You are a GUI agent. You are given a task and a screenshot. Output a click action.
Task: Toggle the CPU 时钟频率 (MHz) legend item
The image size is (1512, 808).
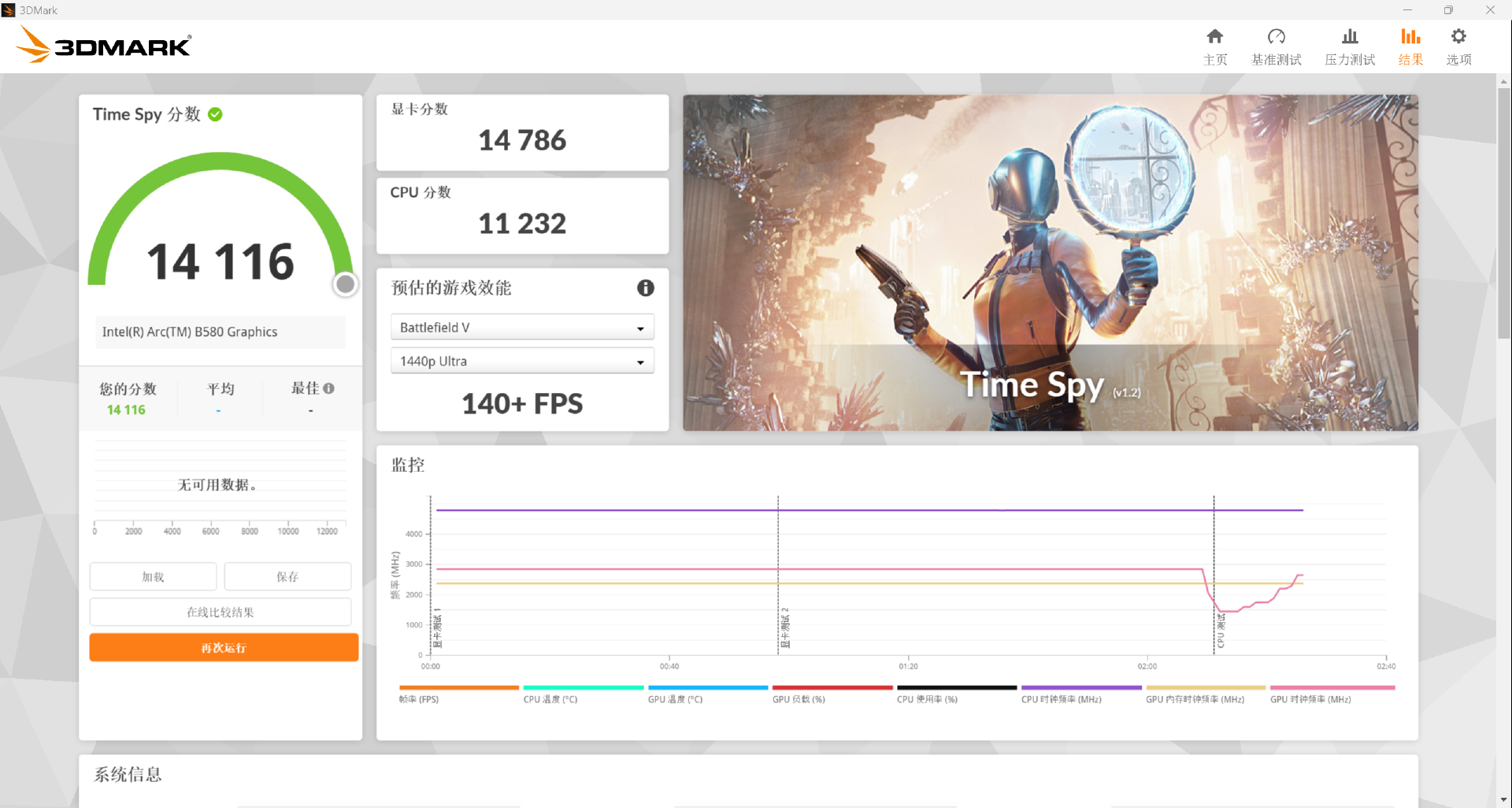click(x=1080, y=695)
